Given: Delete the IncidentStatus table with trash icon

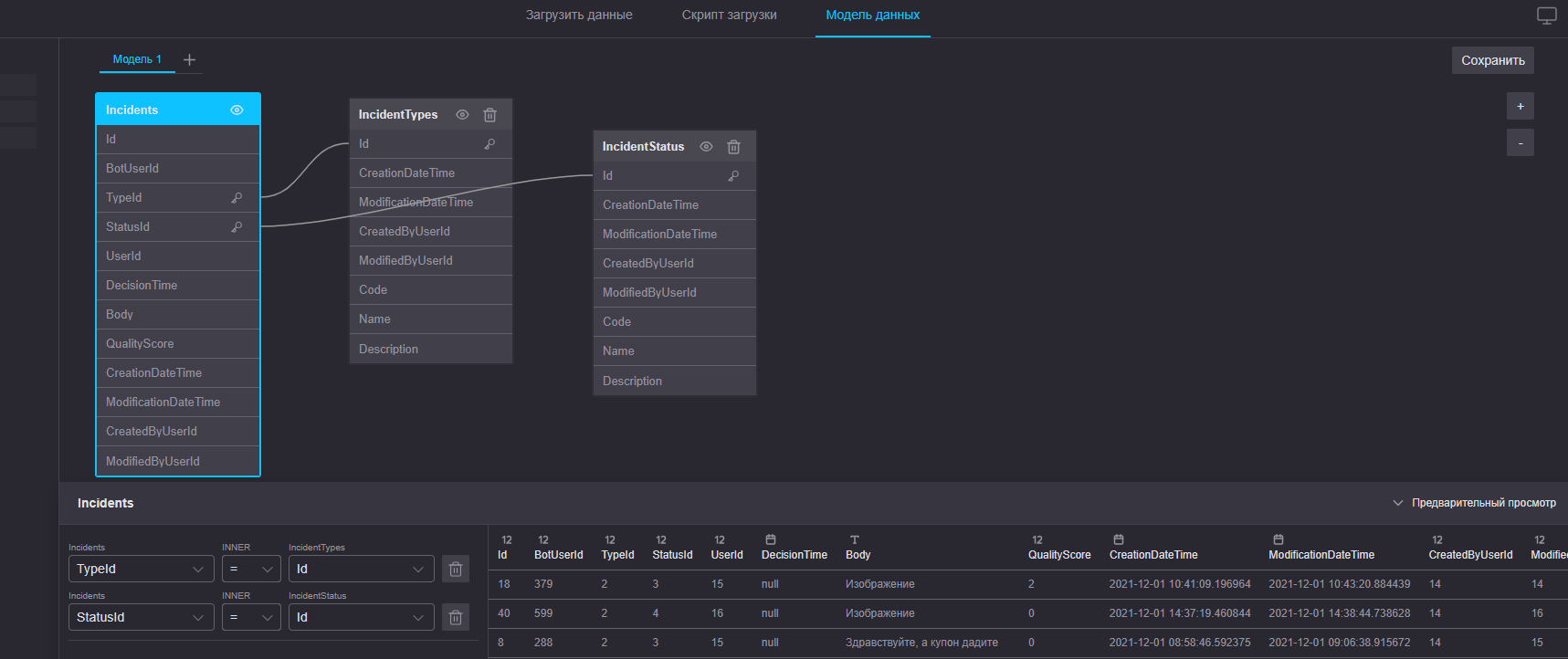Looking at the screenshot, I should tap(733, 147).
